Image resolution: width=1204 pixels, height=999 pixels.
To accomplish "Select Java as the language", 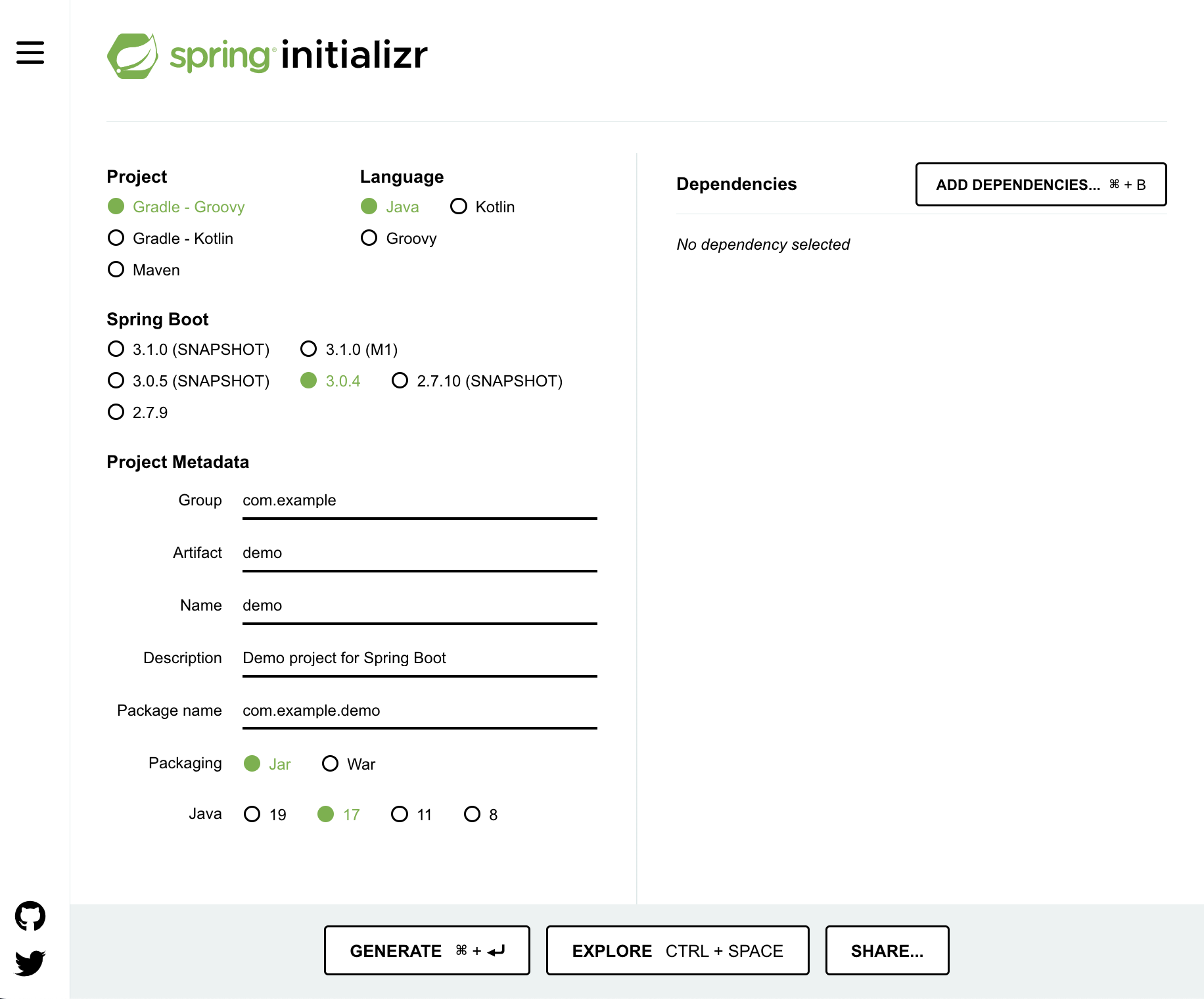I will pos(390,207).
